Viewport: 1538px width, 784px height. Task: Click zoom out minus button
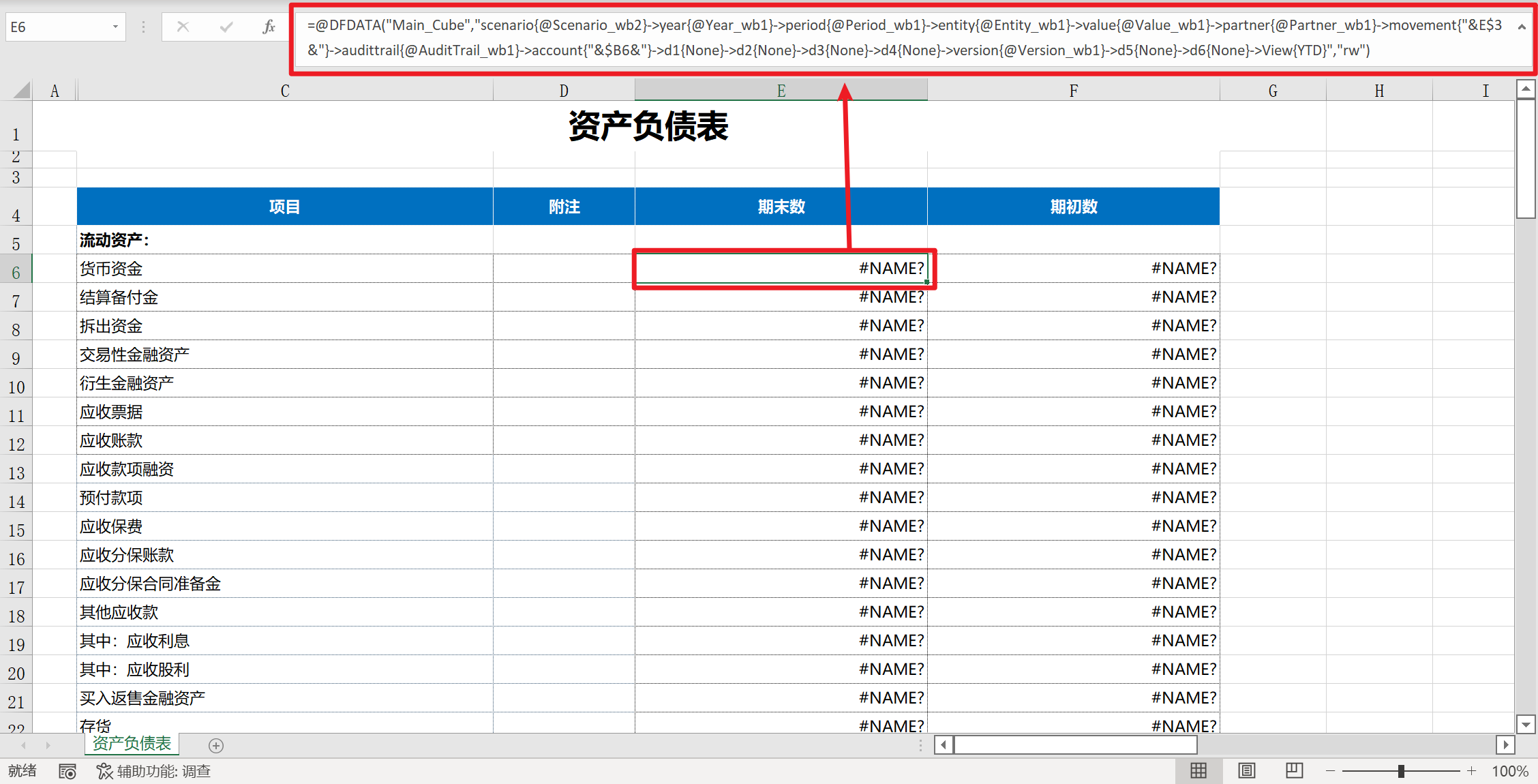1329,771
